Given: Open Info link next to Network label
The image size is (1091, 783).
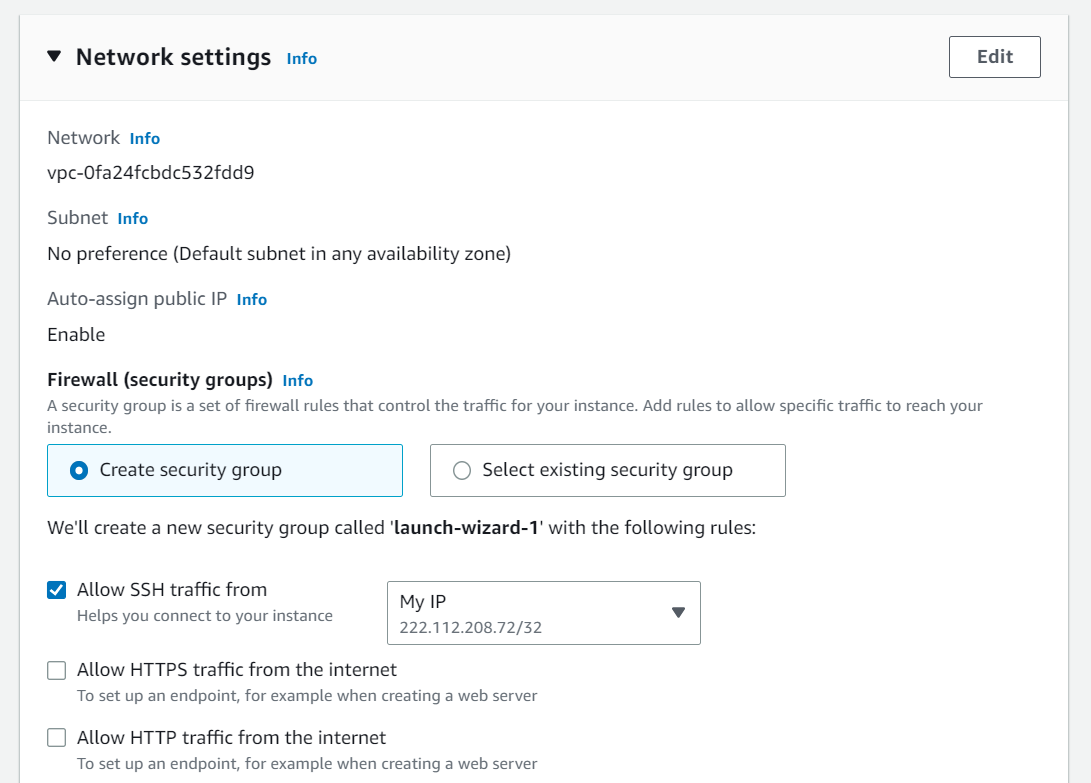Looking at the screenshot, I should pyautogui.click(x=145, y=139).
